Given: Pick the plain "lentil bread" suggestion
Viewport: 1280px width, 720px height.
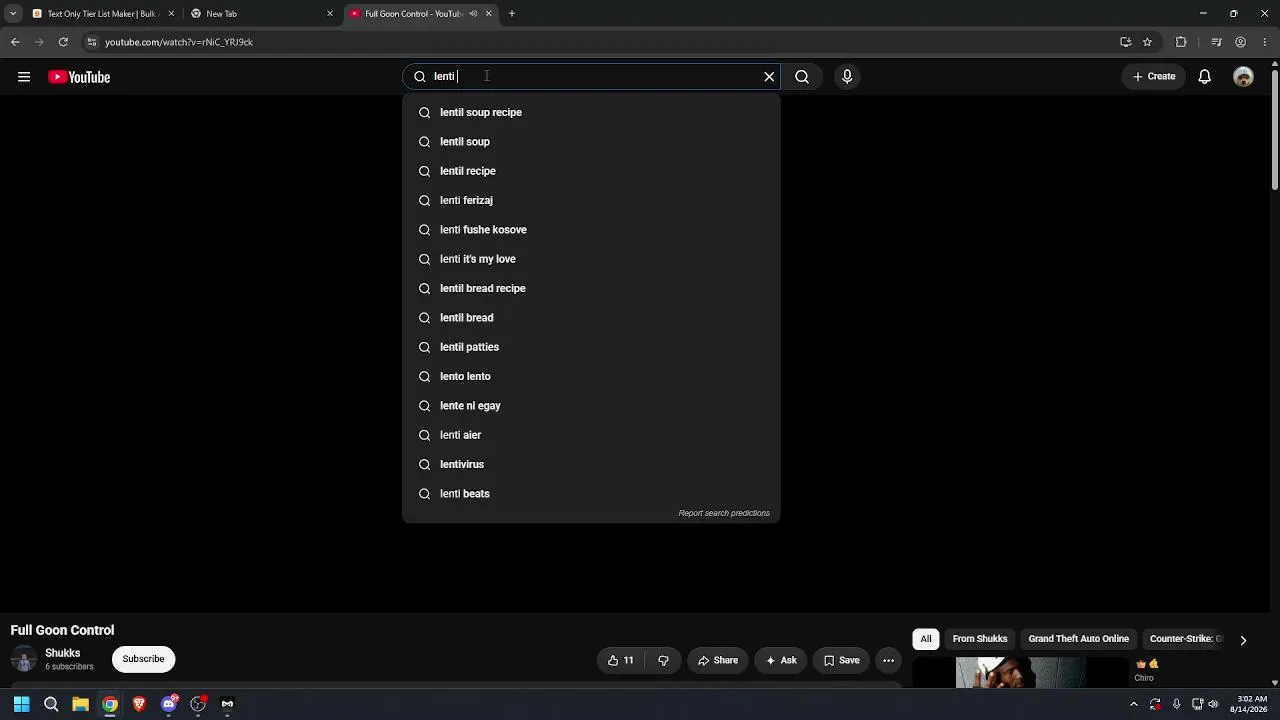Looking at the screenshot, I should point(591,318).
